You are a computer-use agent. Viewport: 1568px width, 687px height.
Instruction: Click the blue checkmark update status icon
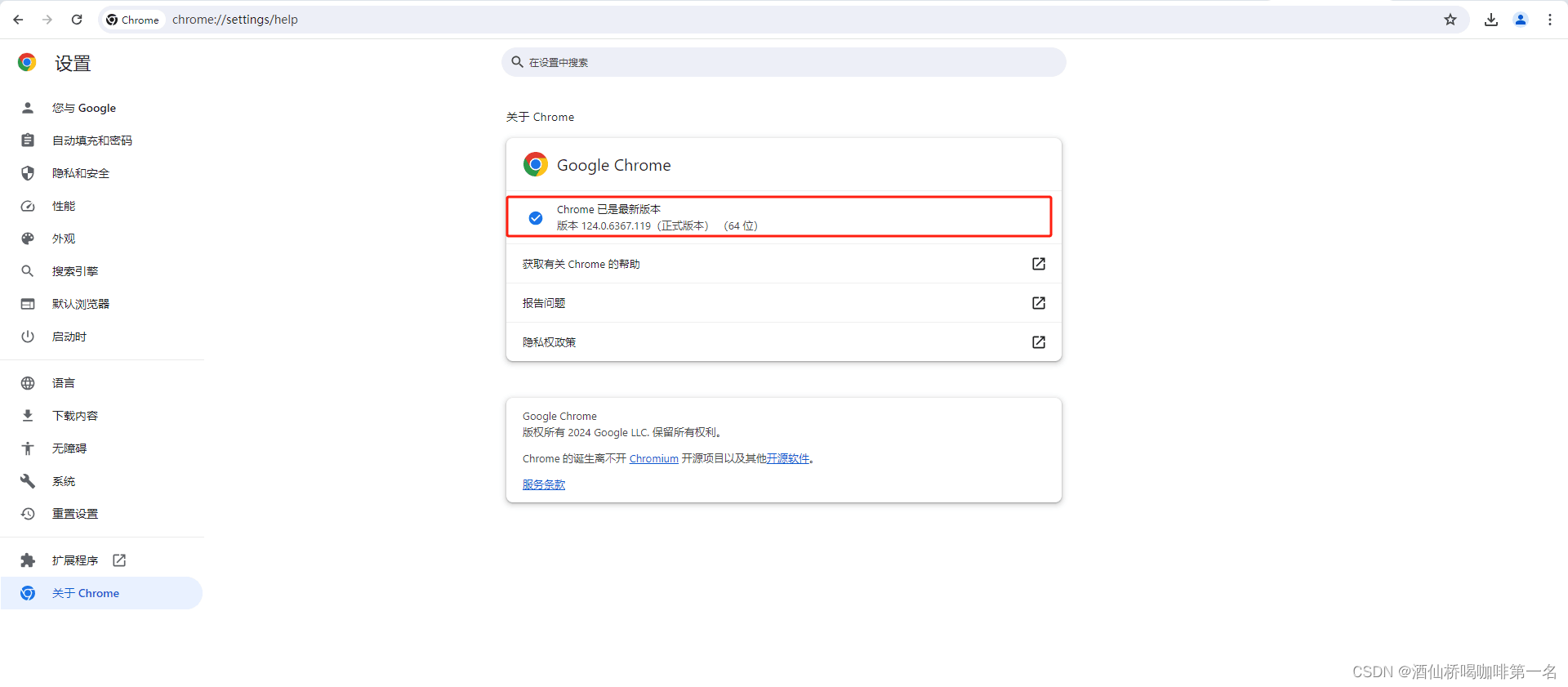(536, 218)
